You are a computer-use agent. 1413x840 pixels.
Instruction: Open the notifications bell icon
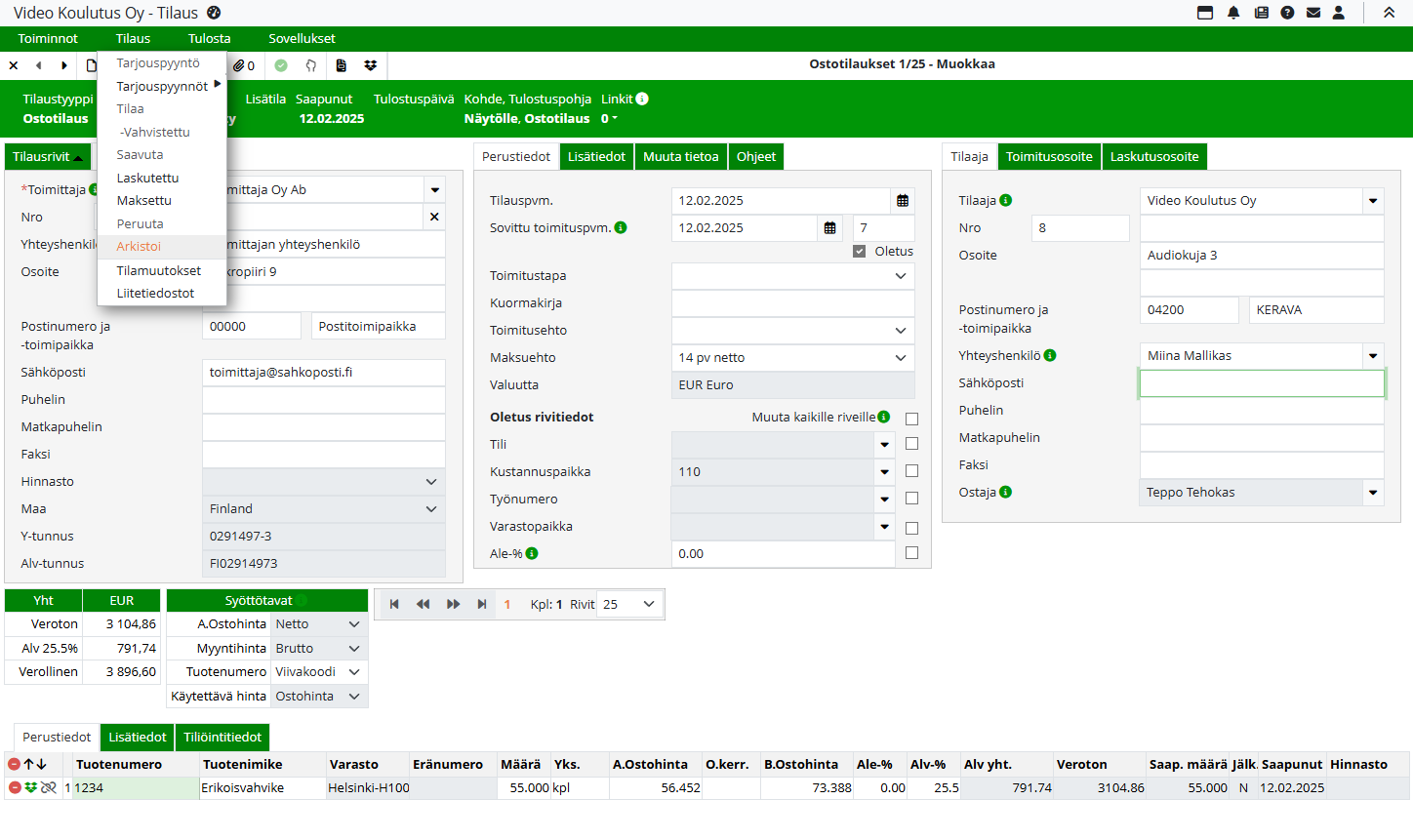pos(1233,13)
